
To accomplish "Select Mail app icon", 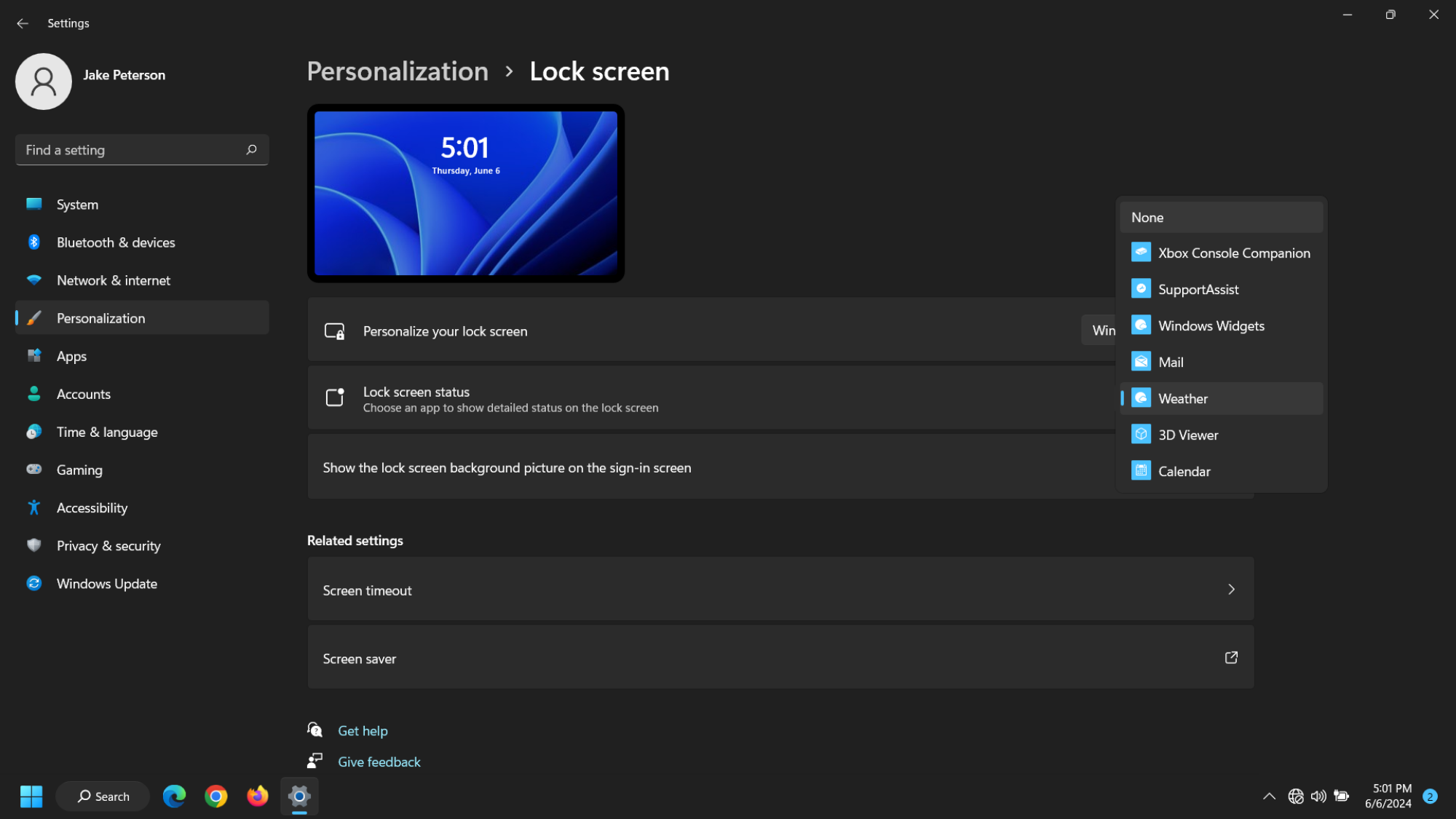I will [1140, 362].
